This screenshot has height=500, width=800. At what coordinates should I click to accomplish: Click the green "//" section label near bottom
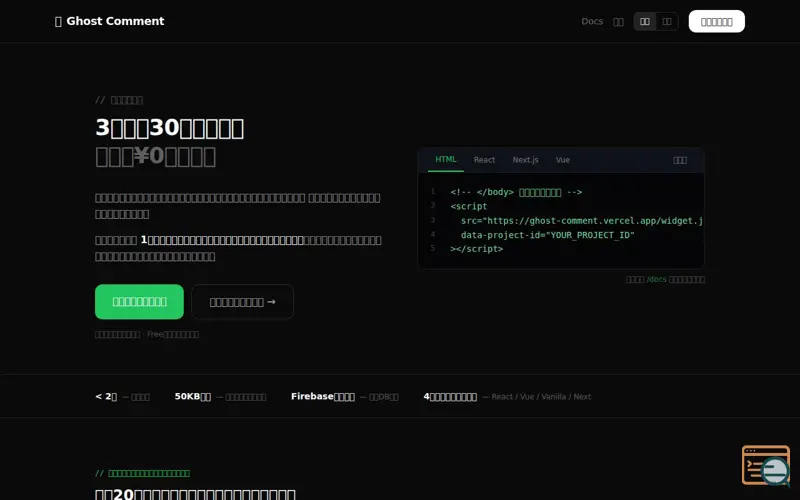pos(142,473)
